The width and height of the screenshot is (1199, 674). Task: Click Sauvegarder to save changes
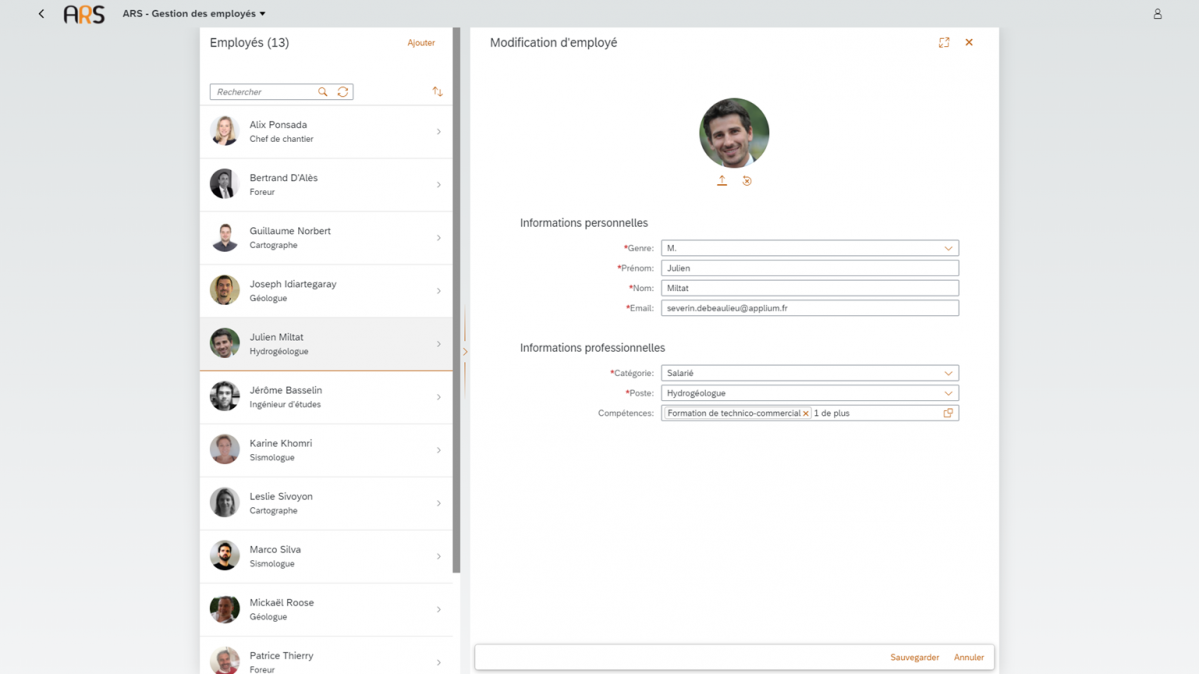(x=914, y=657)
